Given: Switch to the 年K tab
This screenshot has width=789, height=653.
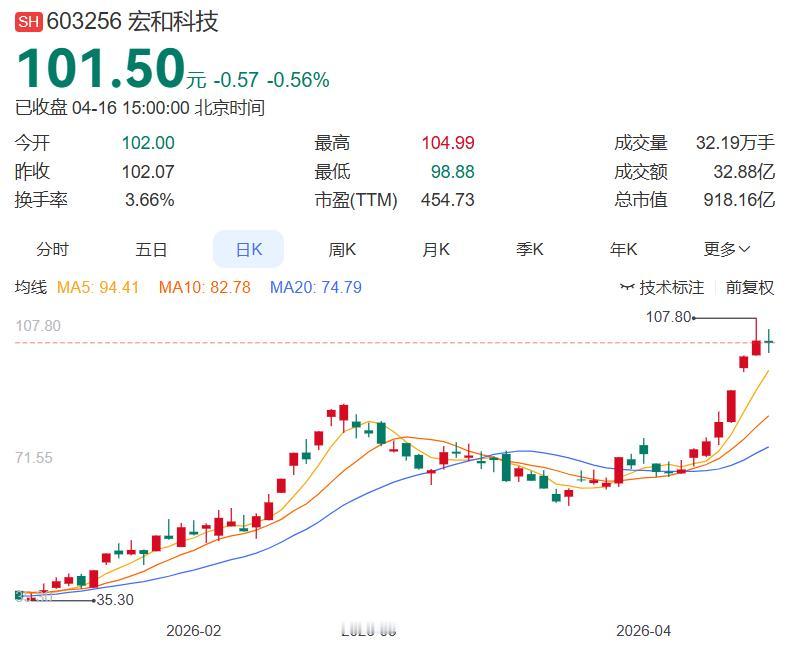Looking at the screenshot, I should [x=623, y=249].
